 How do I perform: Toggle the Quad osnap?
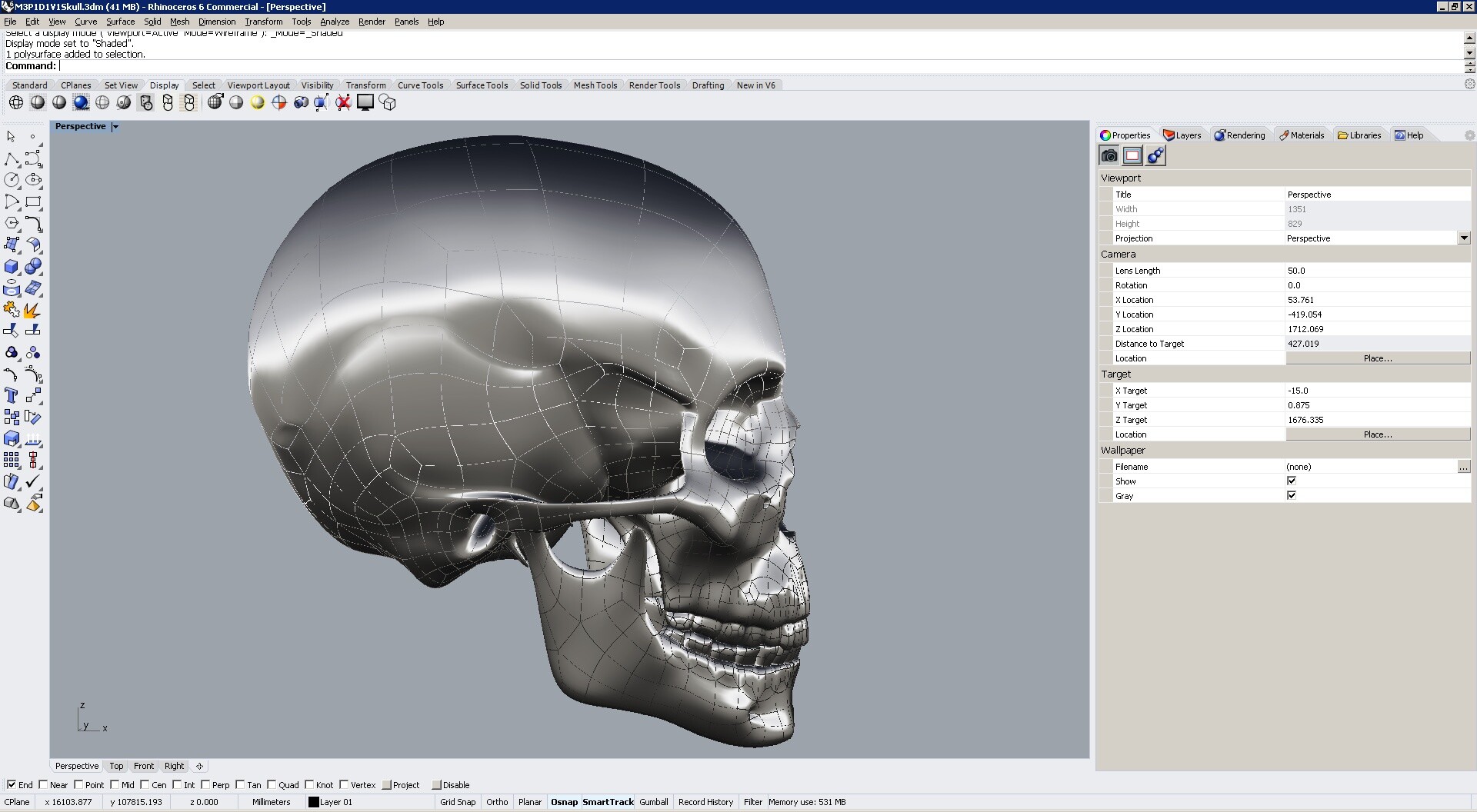tap(273, 784)
